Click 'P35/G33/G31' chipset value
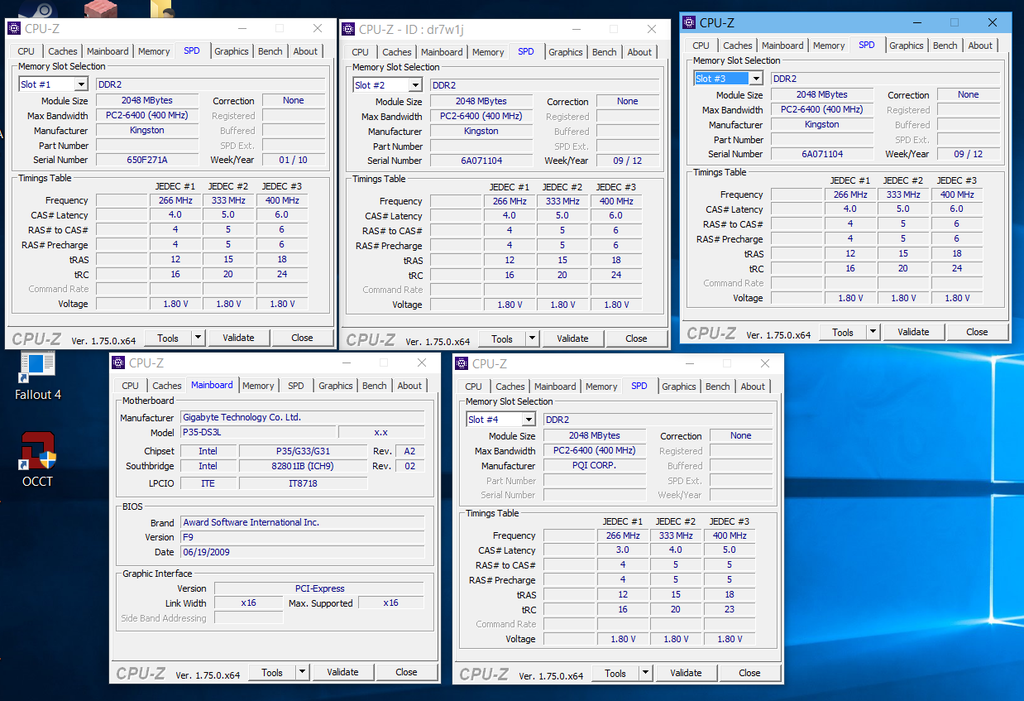 tap(303, 451)
